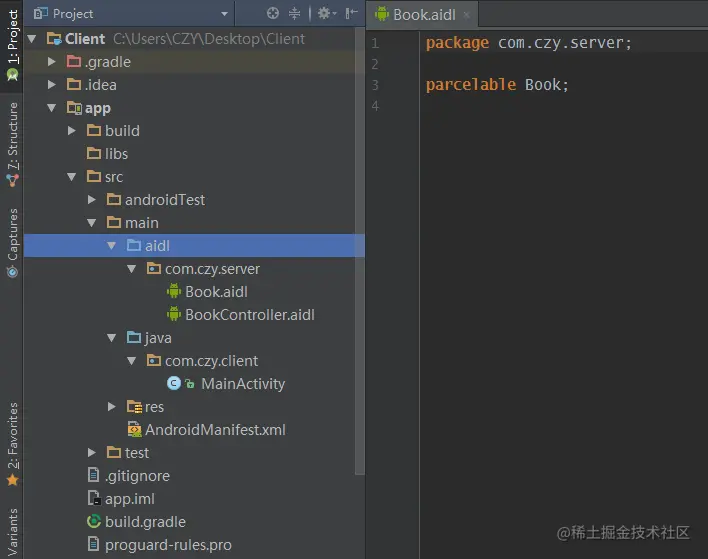The image size is (708, 559).
Task: Open the Variants tool window tab
Action: [x=12, y=532]
